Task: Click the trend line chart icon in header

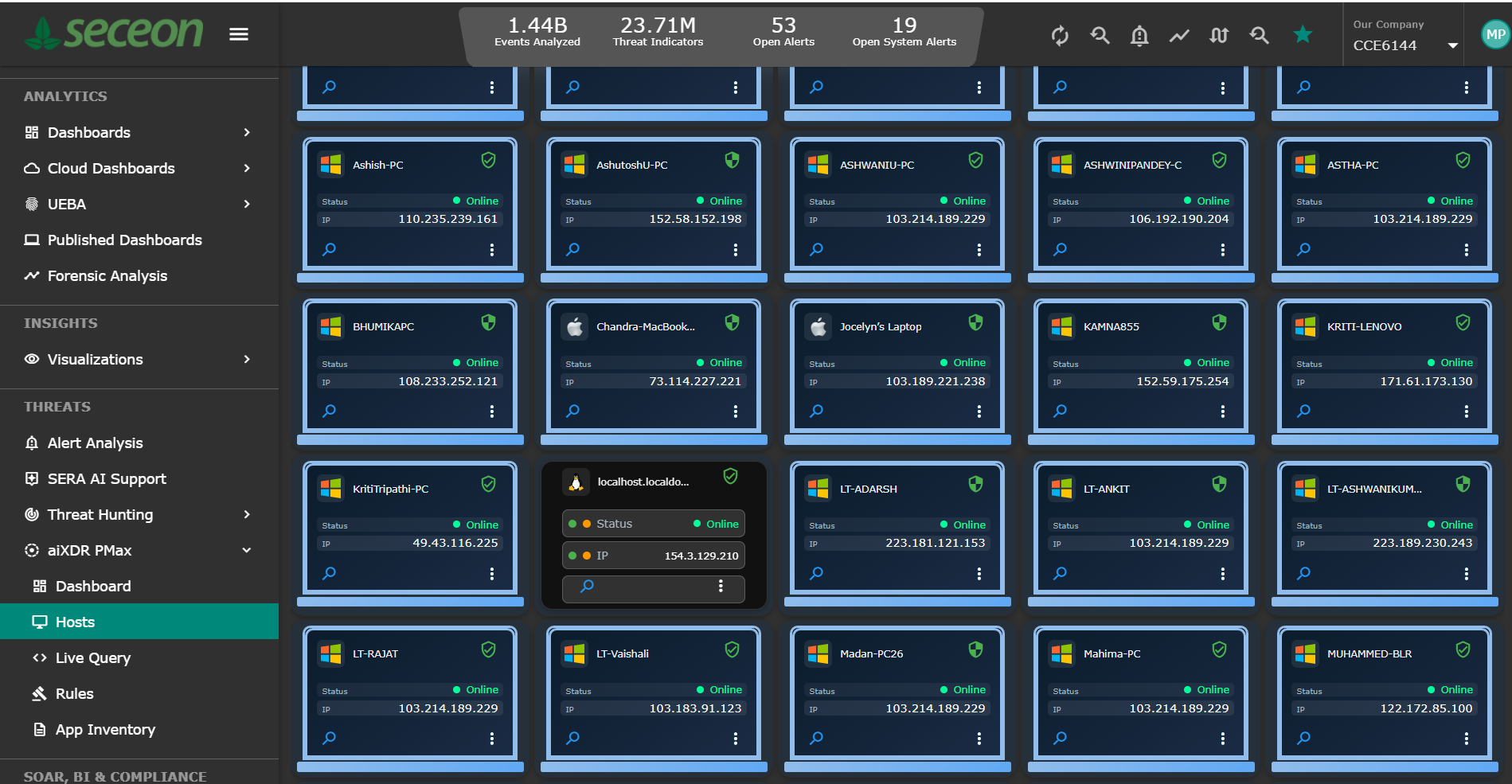Action: click(x=1179, y=35)
